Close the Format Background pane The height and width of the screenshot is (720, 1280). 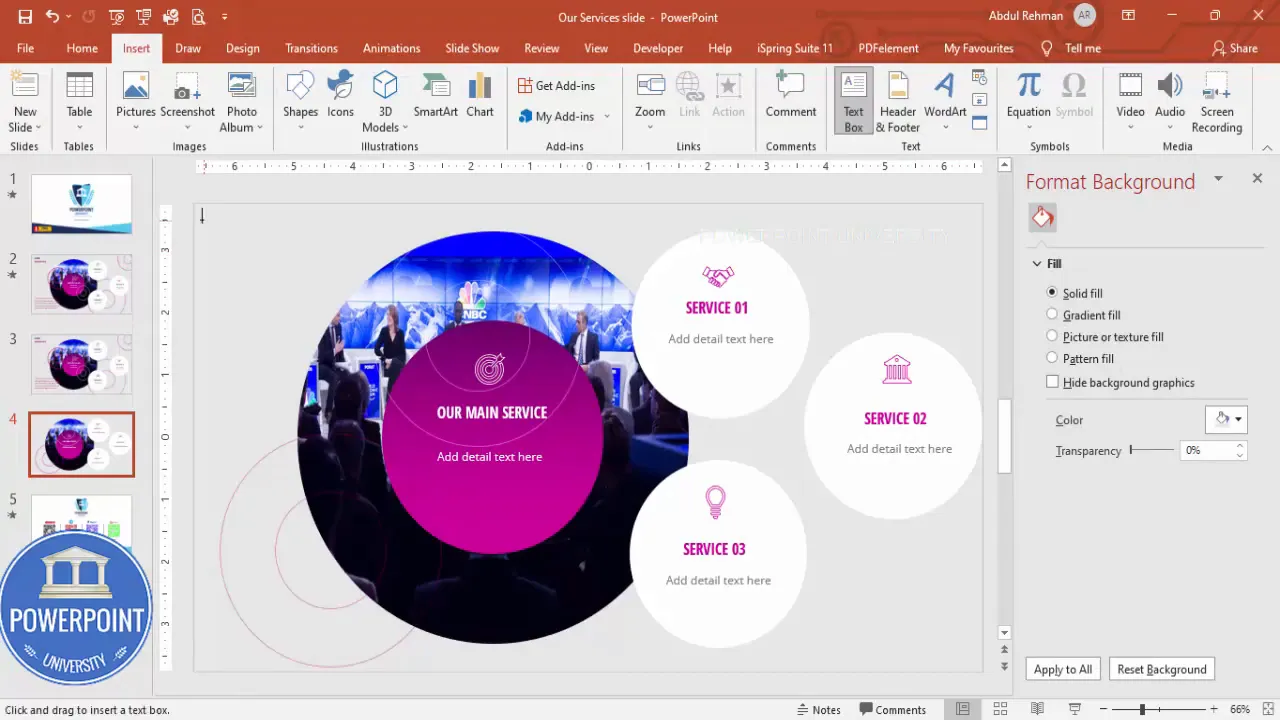tap(1257, 178)
